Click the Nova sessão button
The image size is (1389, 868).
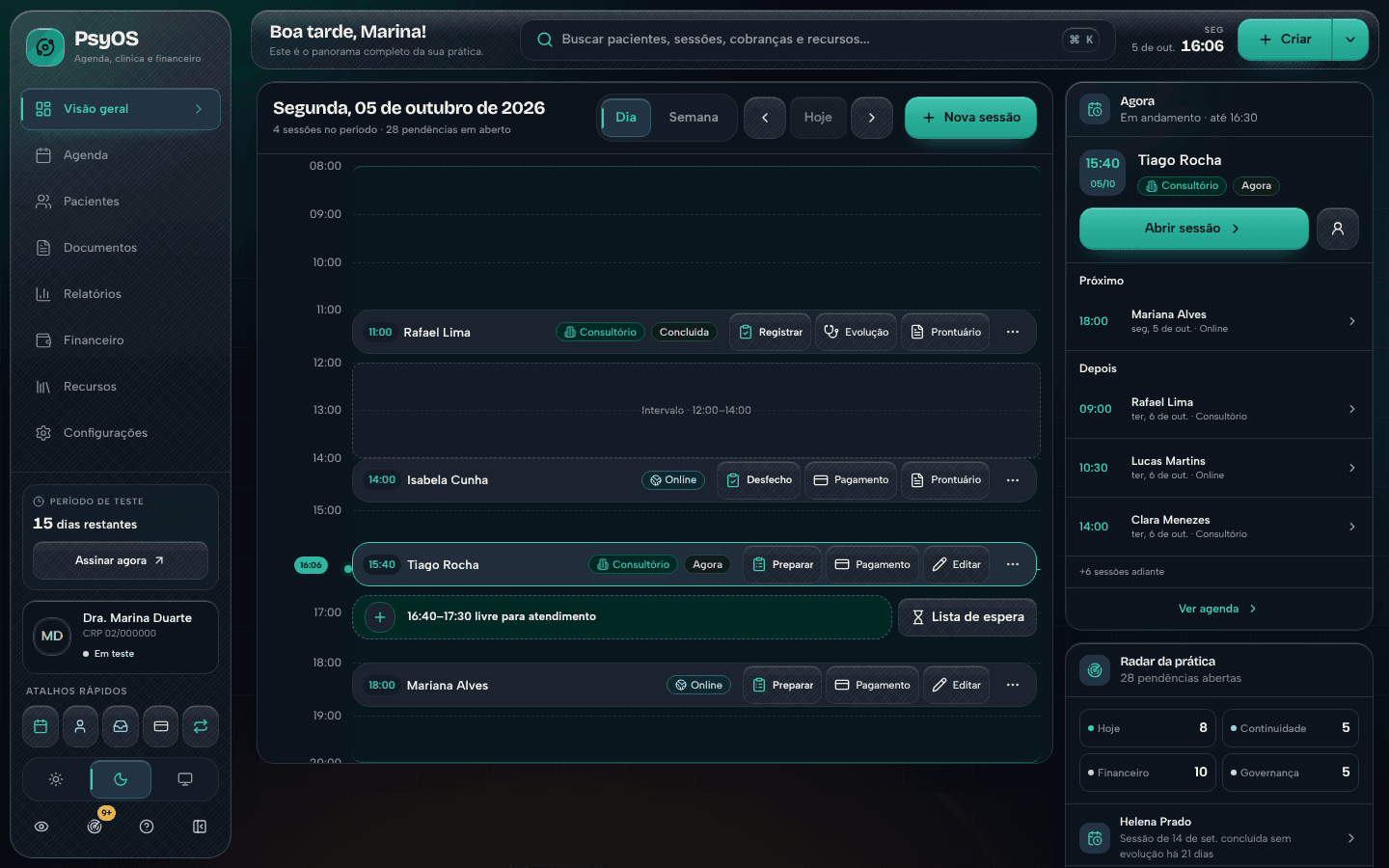point(970,118)
